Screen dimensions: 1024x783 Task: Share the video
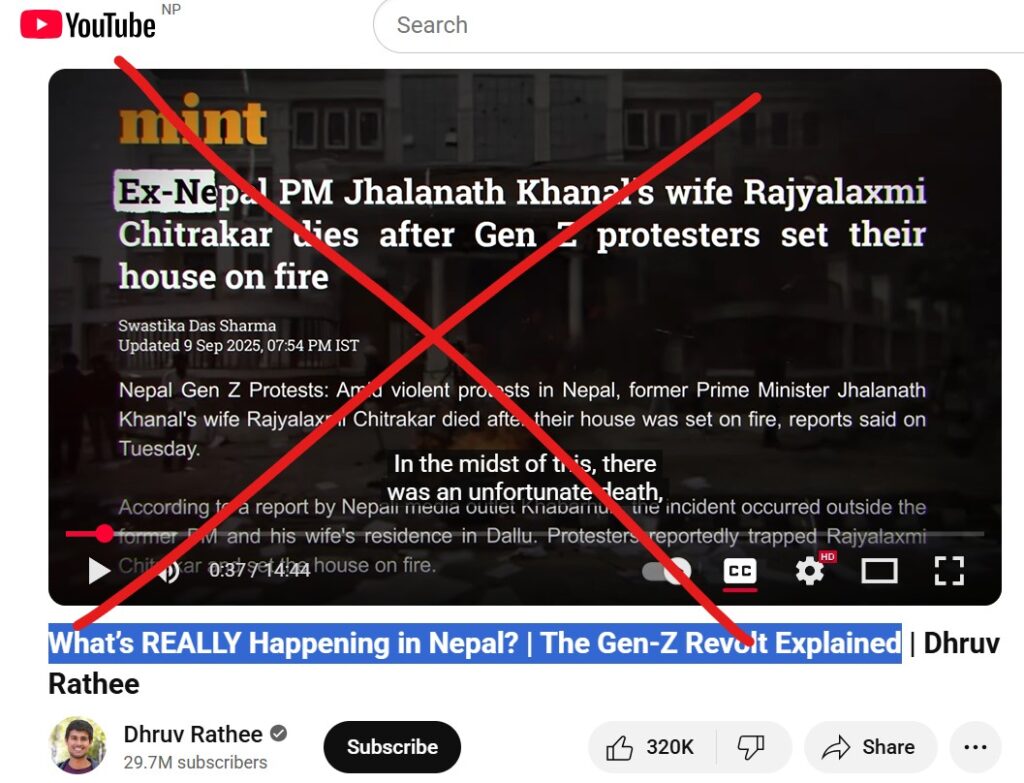[871, 747]
